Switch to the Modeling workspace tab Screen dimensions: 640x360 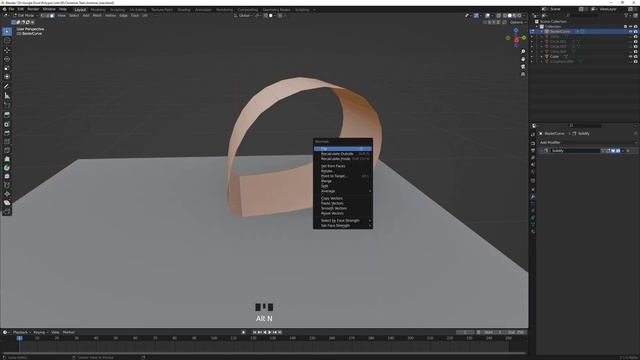[98, 9]
